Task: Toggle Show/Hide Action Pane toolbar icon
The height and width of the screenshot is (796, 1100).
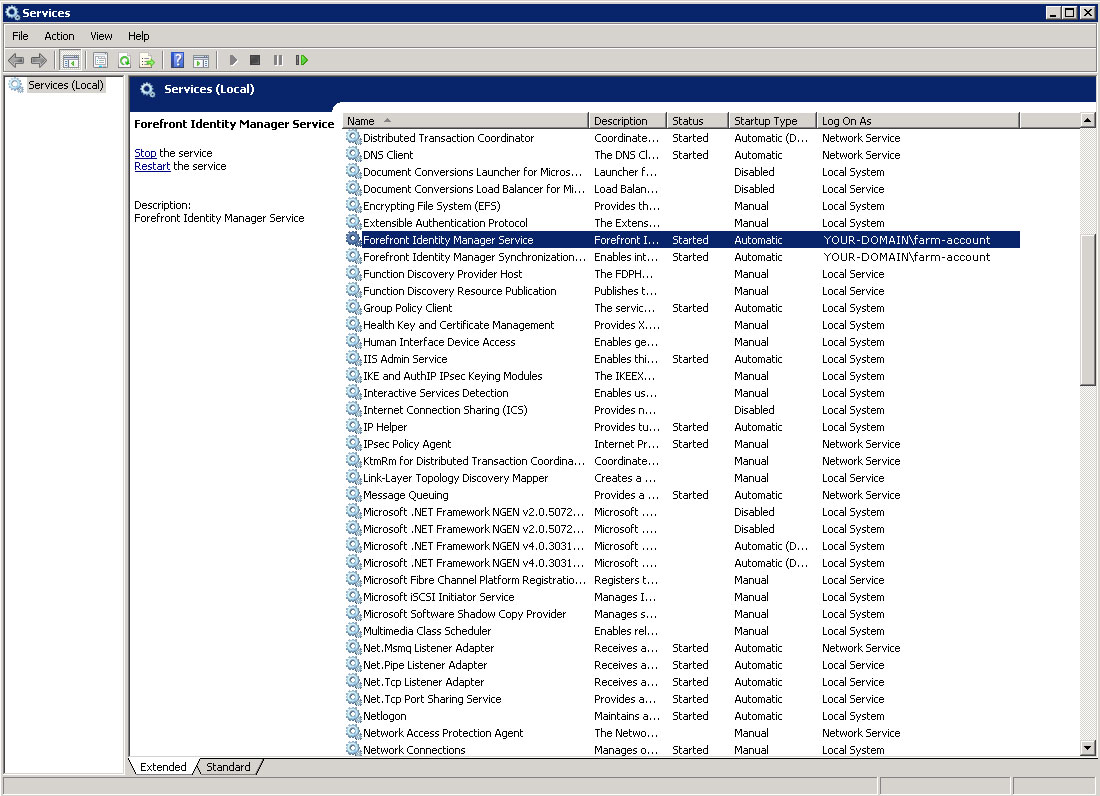Action: click(201, 60)
